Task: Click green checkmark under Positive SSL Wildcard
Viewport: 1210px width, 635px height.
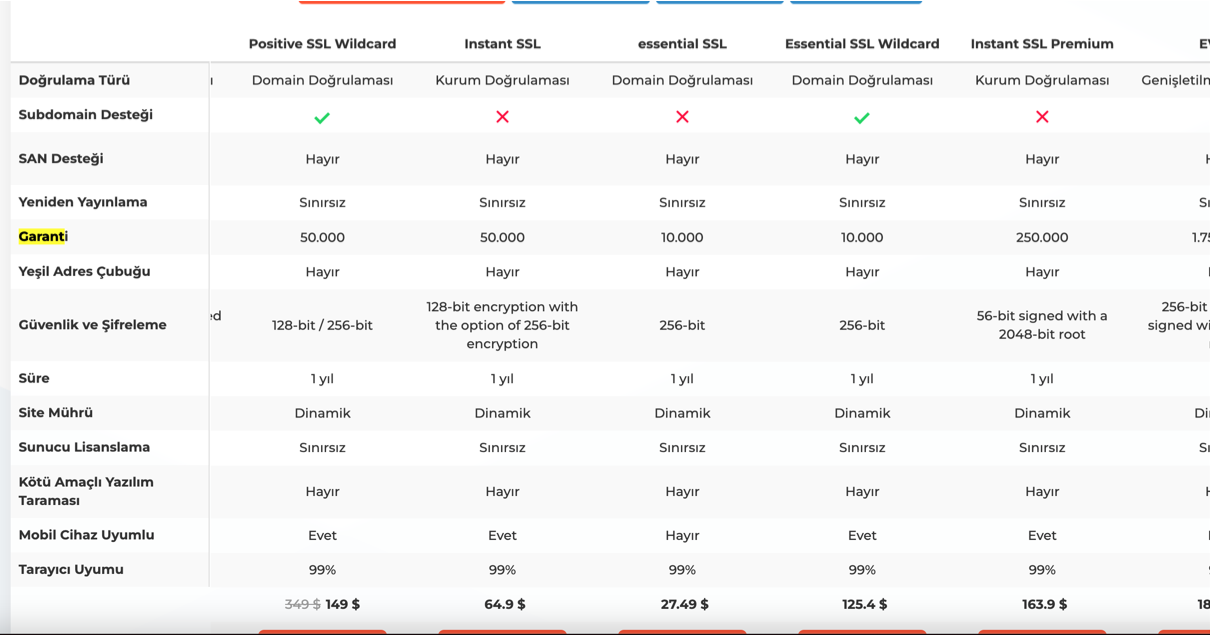Action: [322, 117]
